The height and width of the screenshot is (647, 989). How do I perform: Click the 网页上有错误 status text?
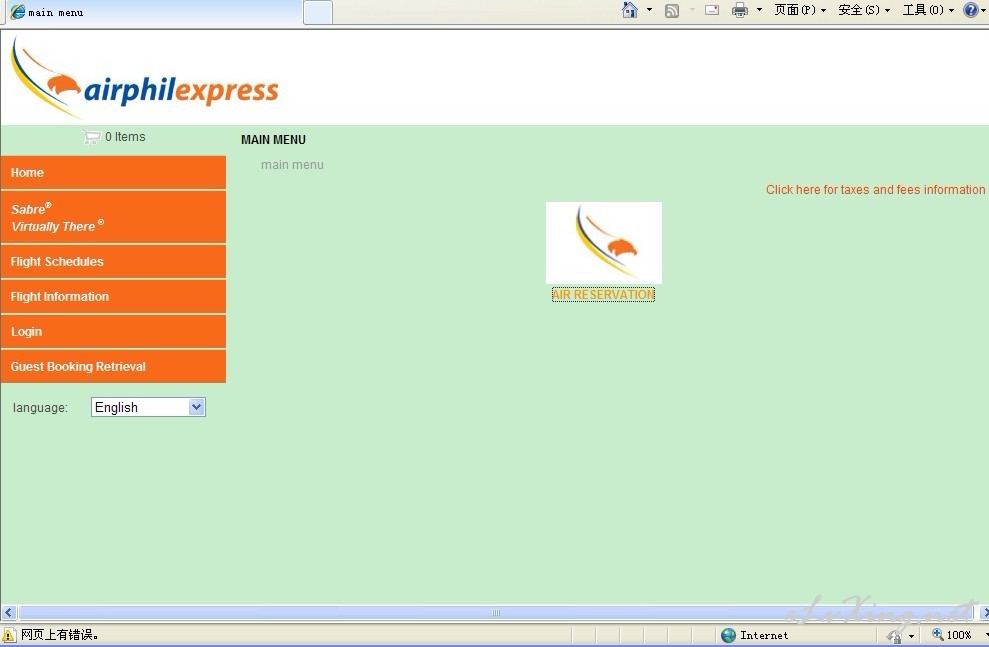[x=59, y=635]
